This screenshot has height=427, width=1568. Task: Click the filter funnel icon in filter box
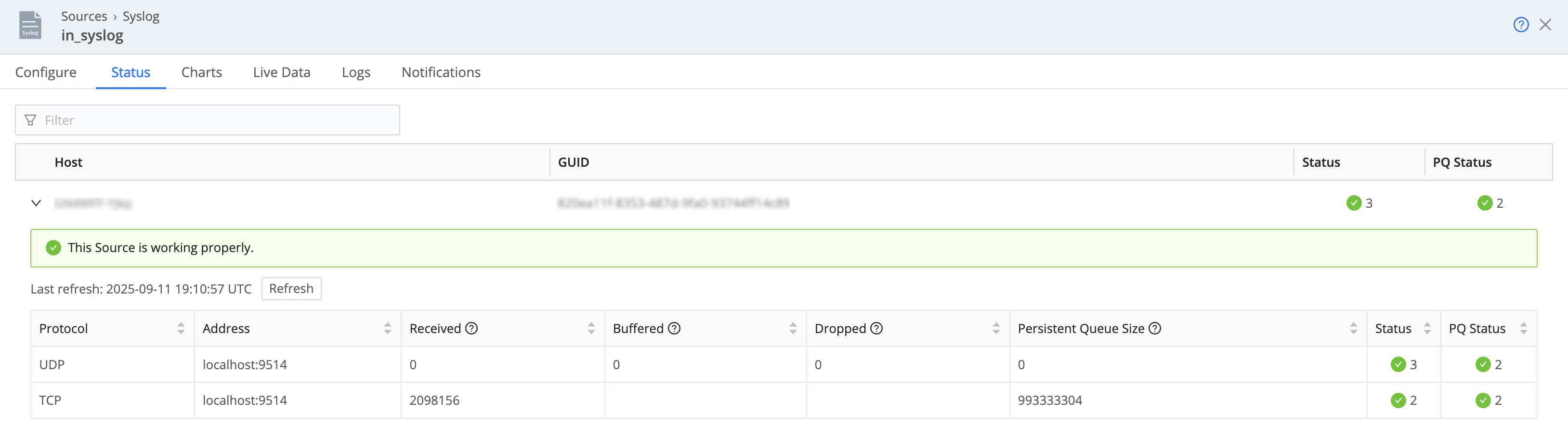tap(30, 120)
